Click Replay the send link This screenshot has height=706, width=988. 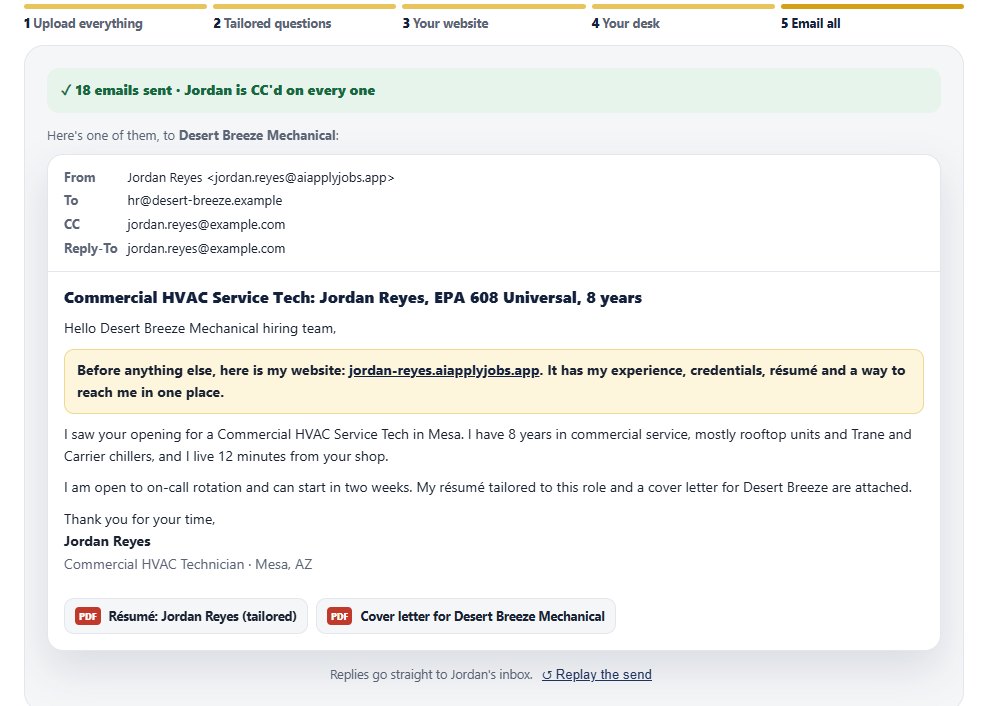597,674
